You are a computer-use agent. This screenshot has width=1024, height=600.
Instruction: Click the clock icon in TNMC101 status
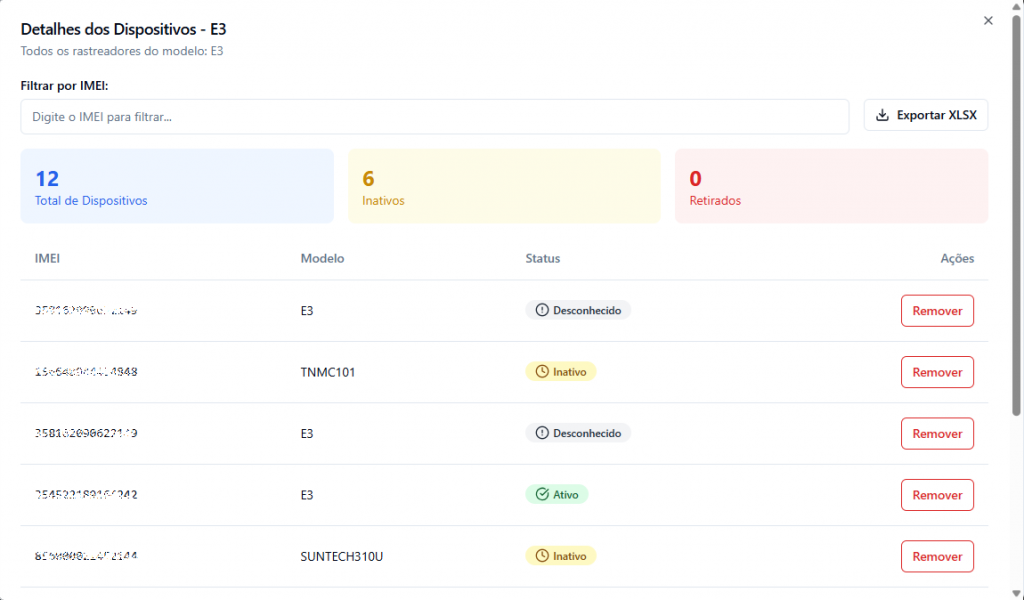coord(542,371)
